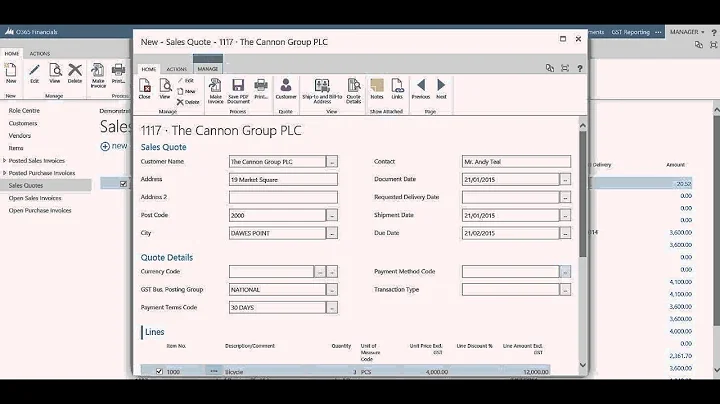
Task: Click Delete icon in background window ribbon
Action: [x=75, y=73]
